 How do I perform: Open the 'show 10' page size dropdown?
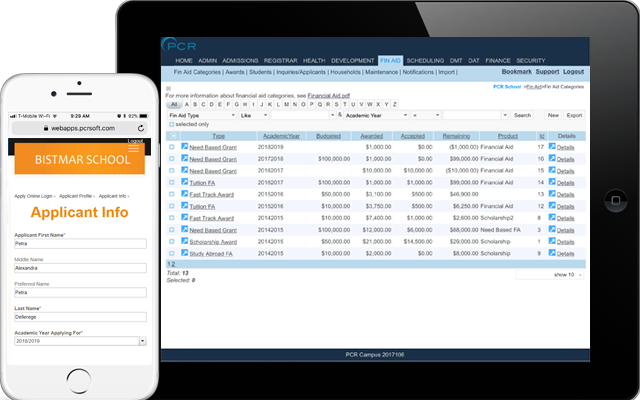tap(549, 275)
